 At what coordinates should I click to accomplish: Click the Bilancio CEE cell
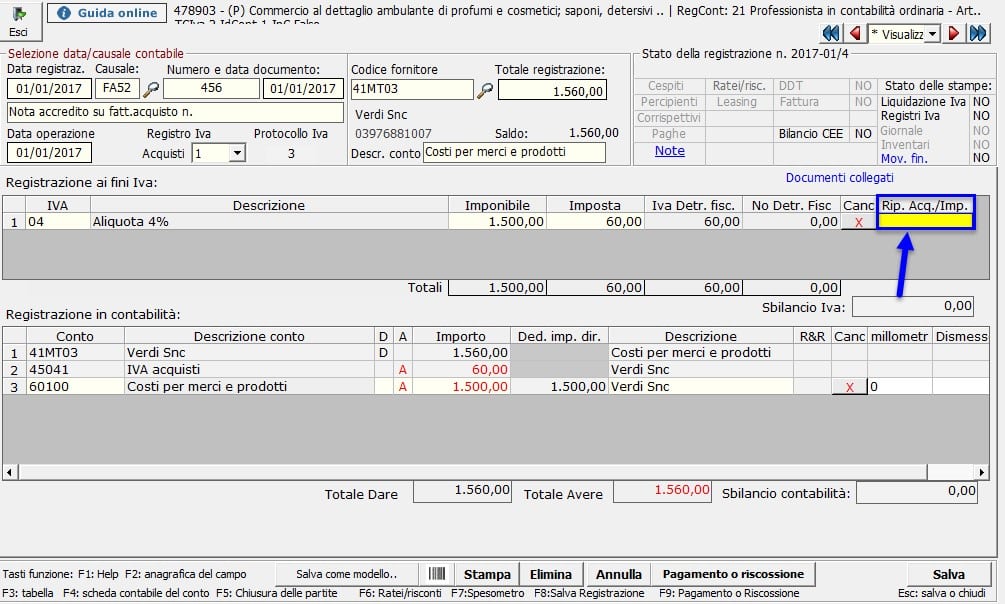811,134
